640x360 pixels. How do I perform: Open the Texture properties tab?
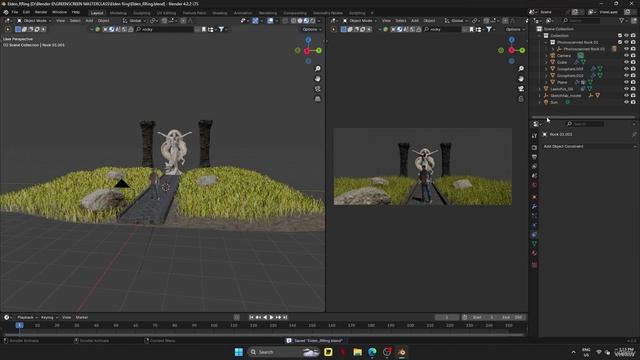(534, 265)
